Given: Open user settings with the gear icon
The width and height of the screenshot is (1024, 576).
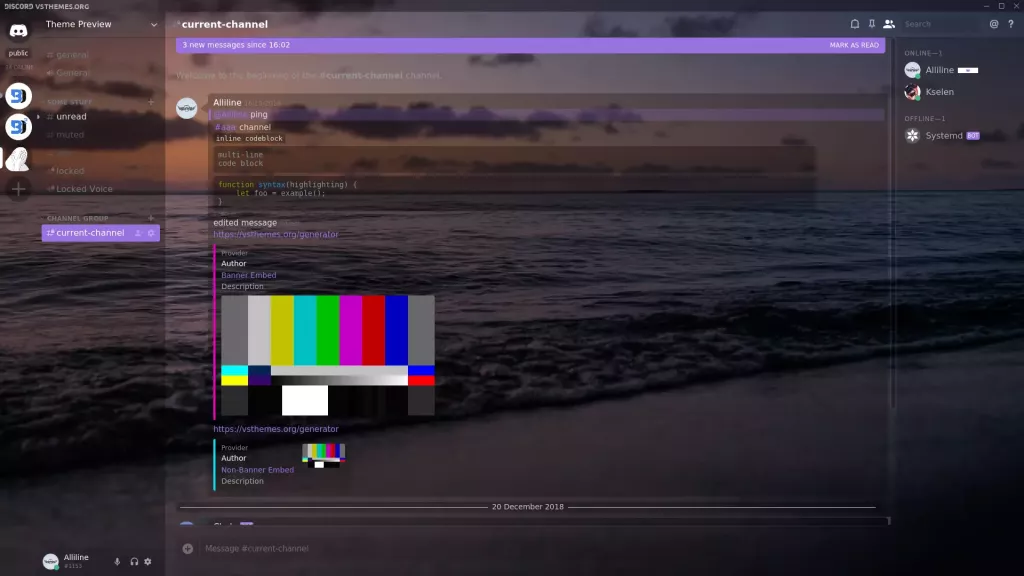Looking at the screenshot, I should 147,562.
